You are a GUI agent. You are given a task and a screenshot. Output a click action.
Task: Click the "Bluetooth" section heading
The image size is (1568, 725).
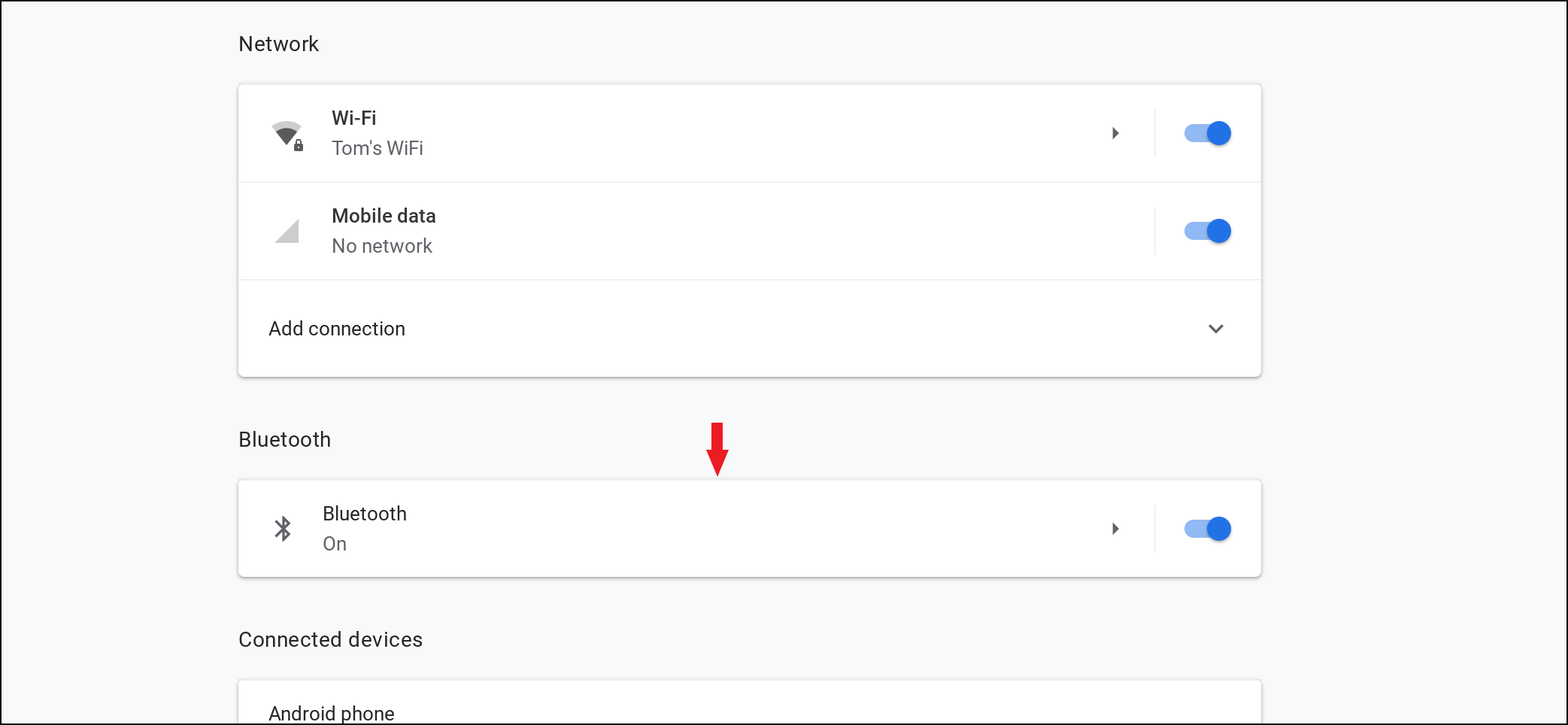[284, 439]
